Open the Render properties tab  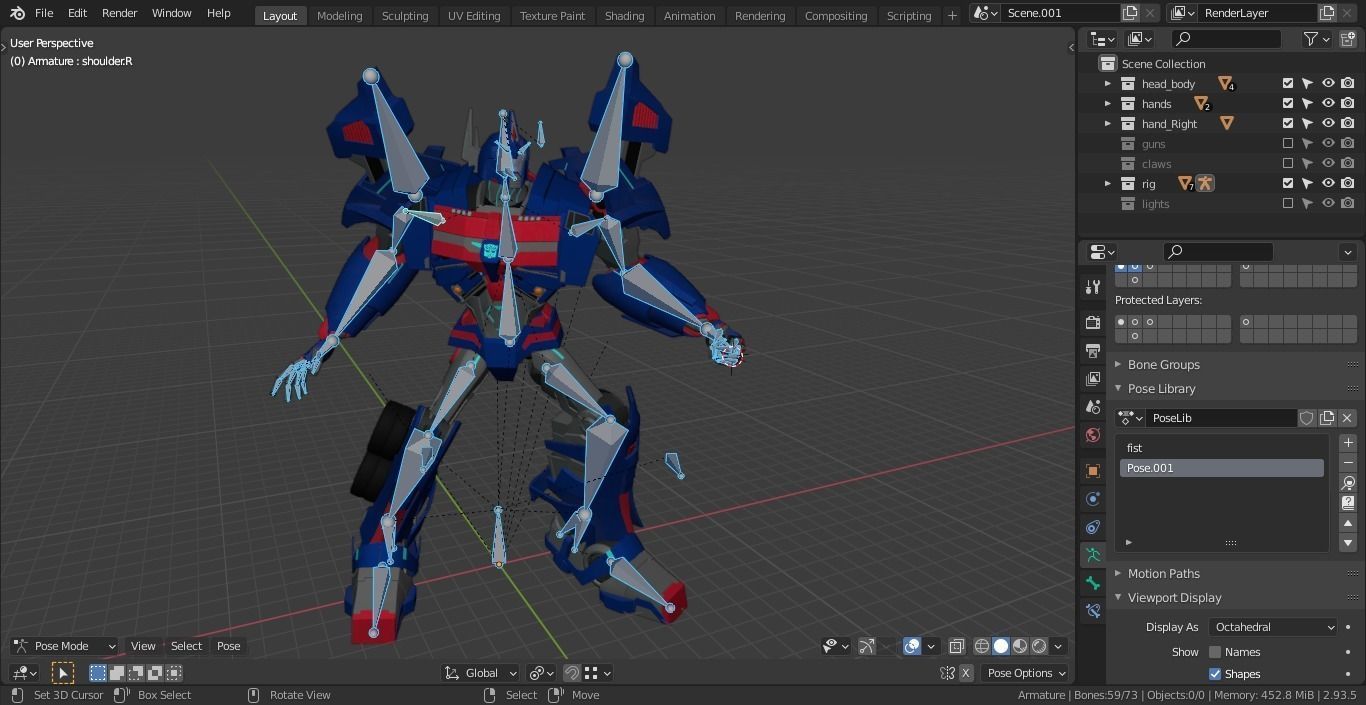tap(1092, 323)
